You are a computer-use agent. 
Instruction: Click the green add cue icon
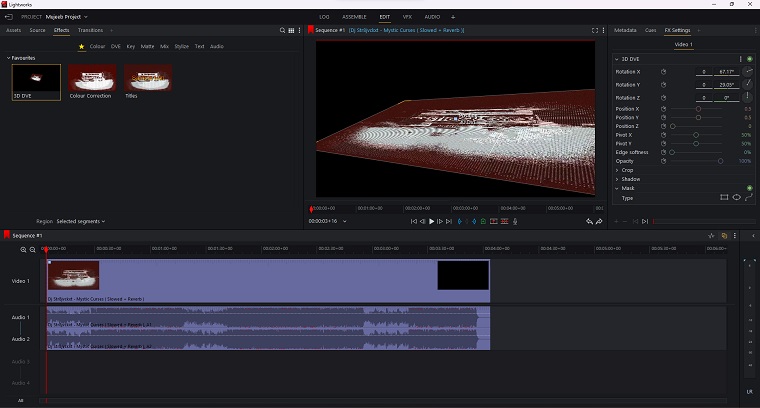pyautogui.click(x=483, y=221)
